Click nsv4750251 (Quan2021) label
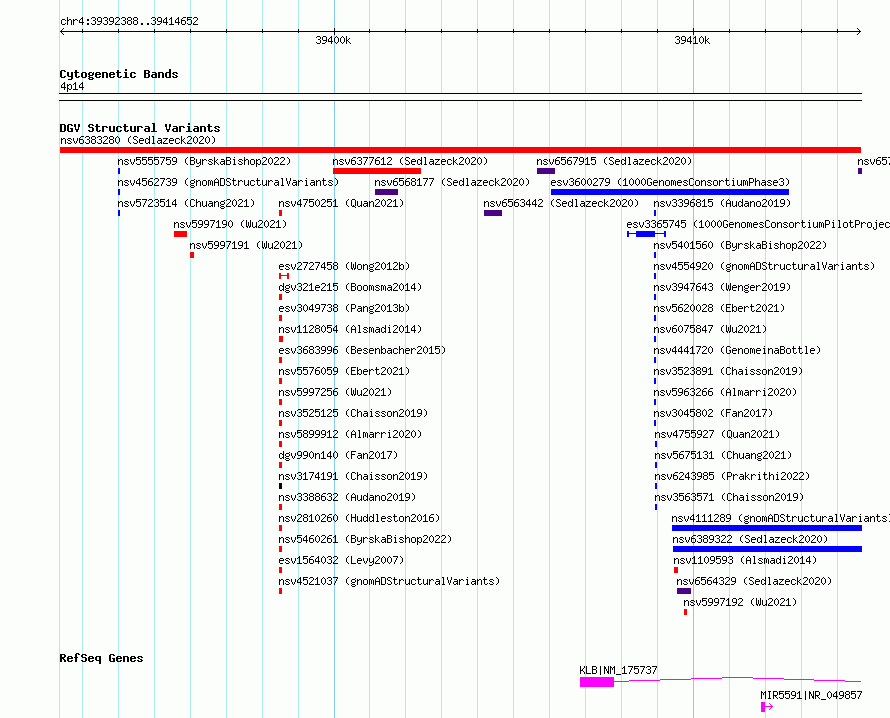The image size is (890, 718). (341, 203)
